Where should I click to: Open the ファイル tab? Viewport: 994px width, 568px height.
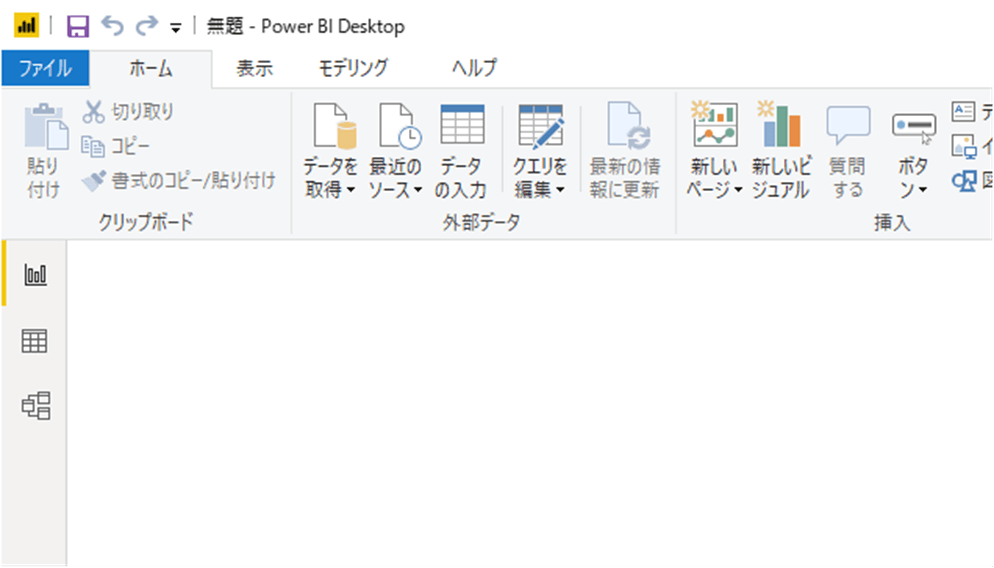[45, 68]
